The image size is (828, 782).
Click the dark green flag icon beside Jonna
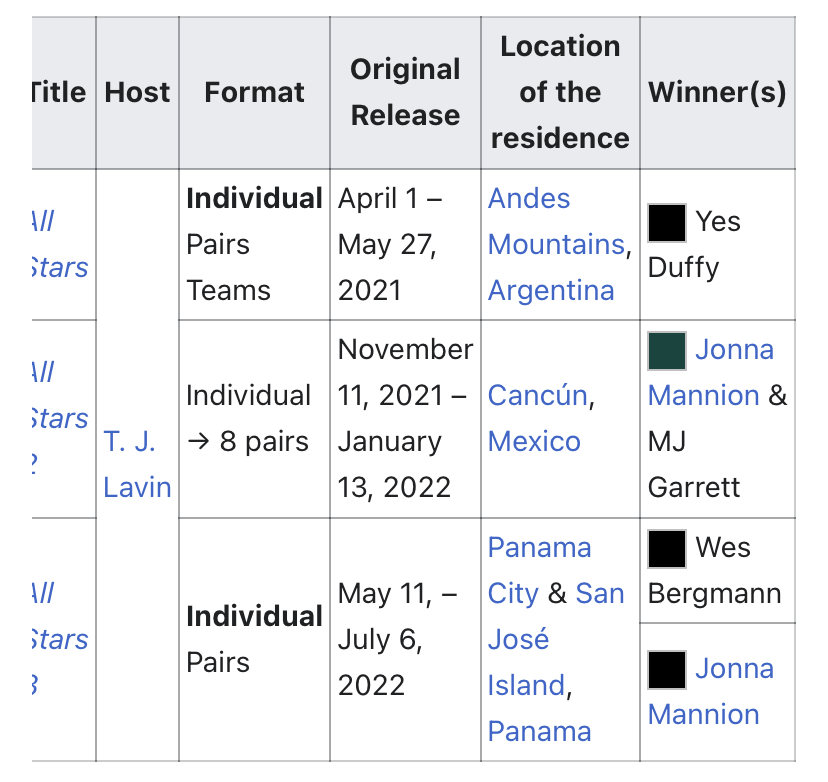point(667,351)
